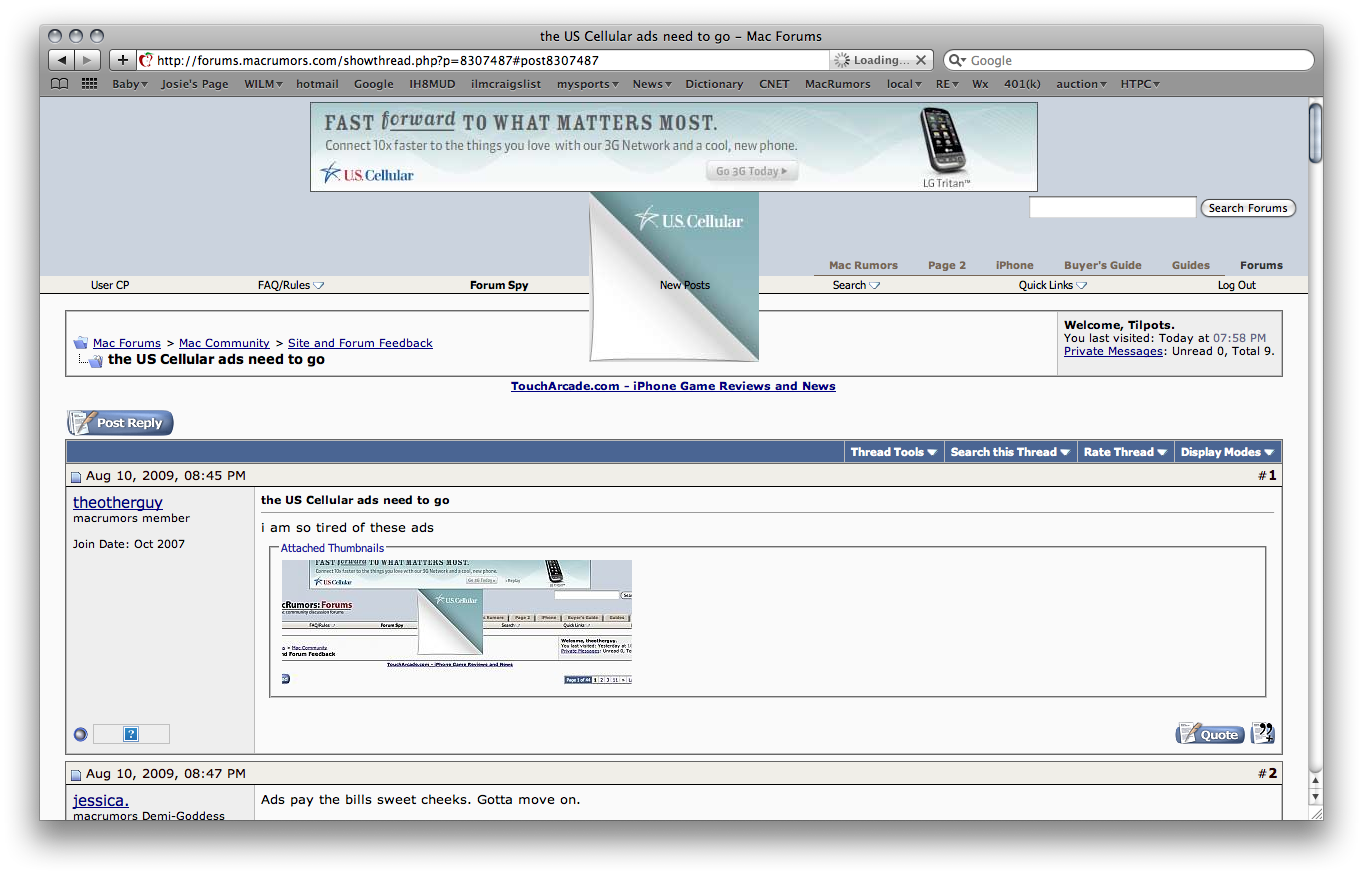Add a bookmark with the plus button
Image resolution: width=1363 pixels, height=875 pixels.
tap(123, 60)
